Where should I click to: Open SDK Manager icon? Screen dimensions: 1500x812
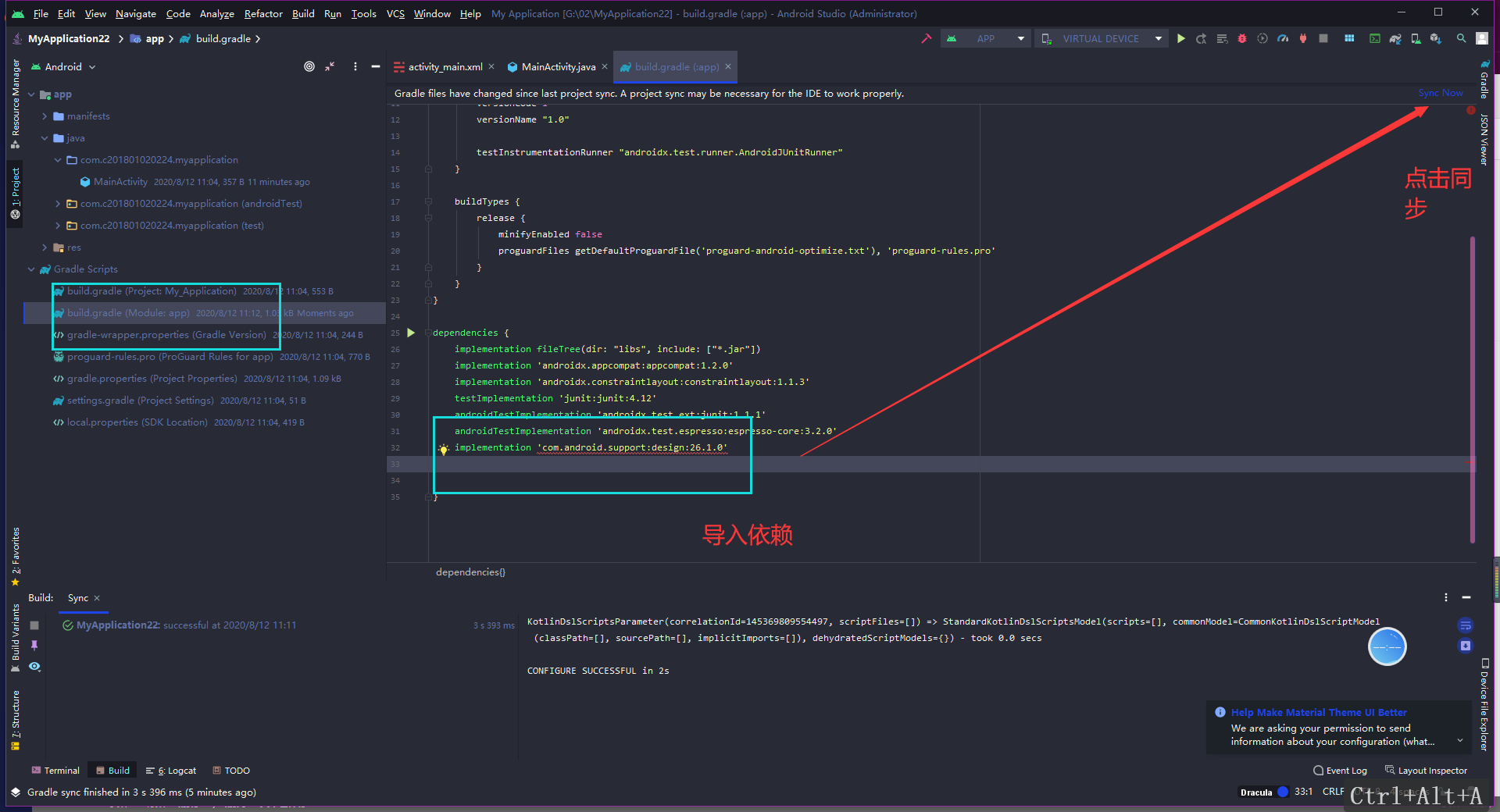click(x=1436, y=38)
